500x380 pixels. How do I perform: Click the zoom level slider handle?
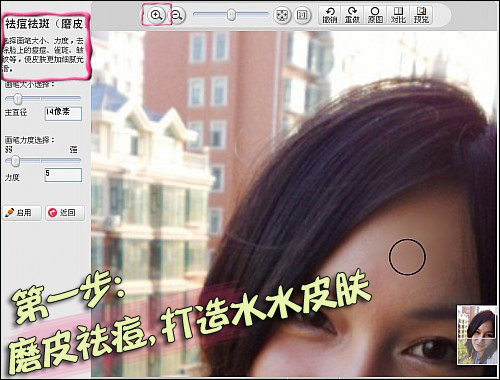tap(231, 15)
